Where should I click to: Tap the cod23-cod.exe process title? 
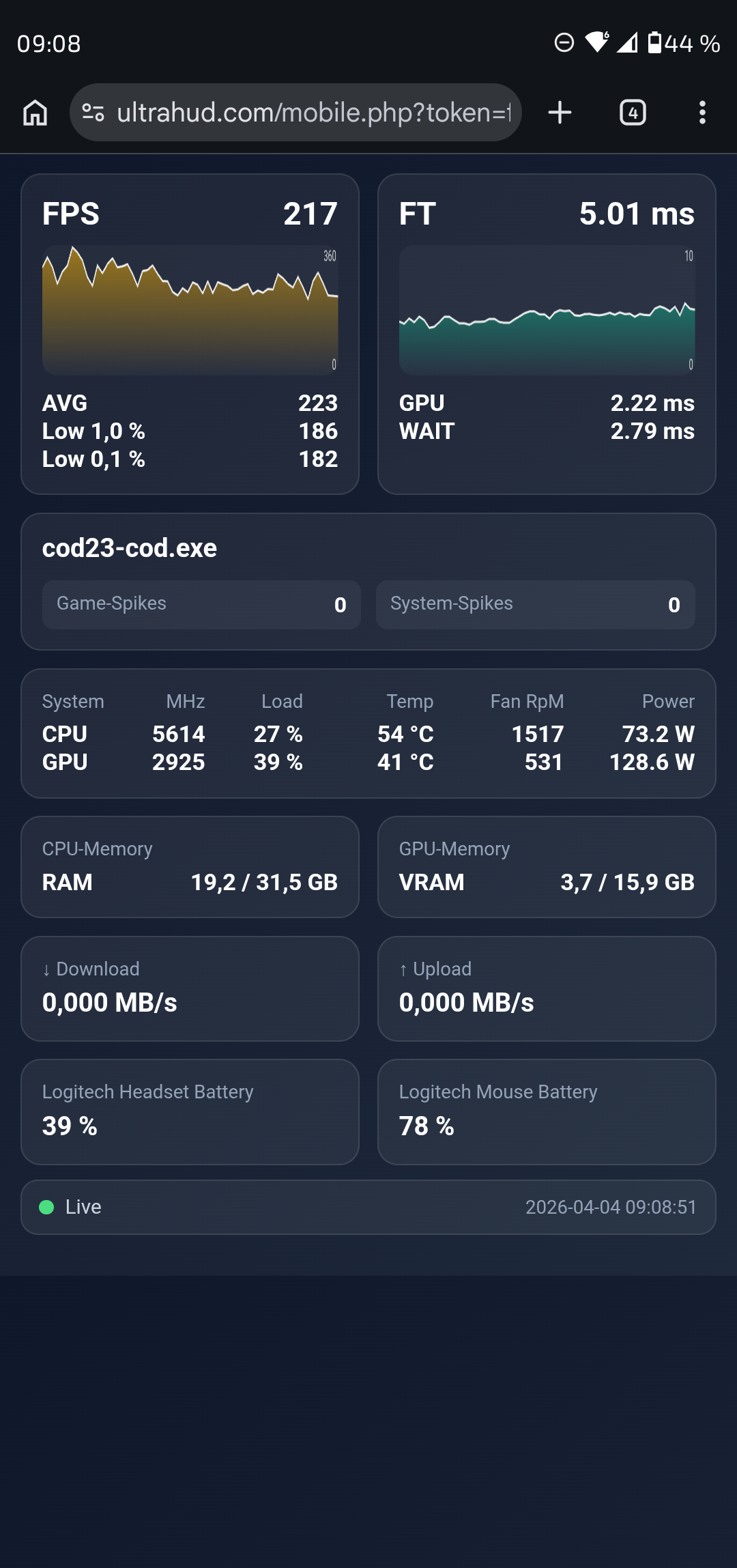tap(130, 548)
